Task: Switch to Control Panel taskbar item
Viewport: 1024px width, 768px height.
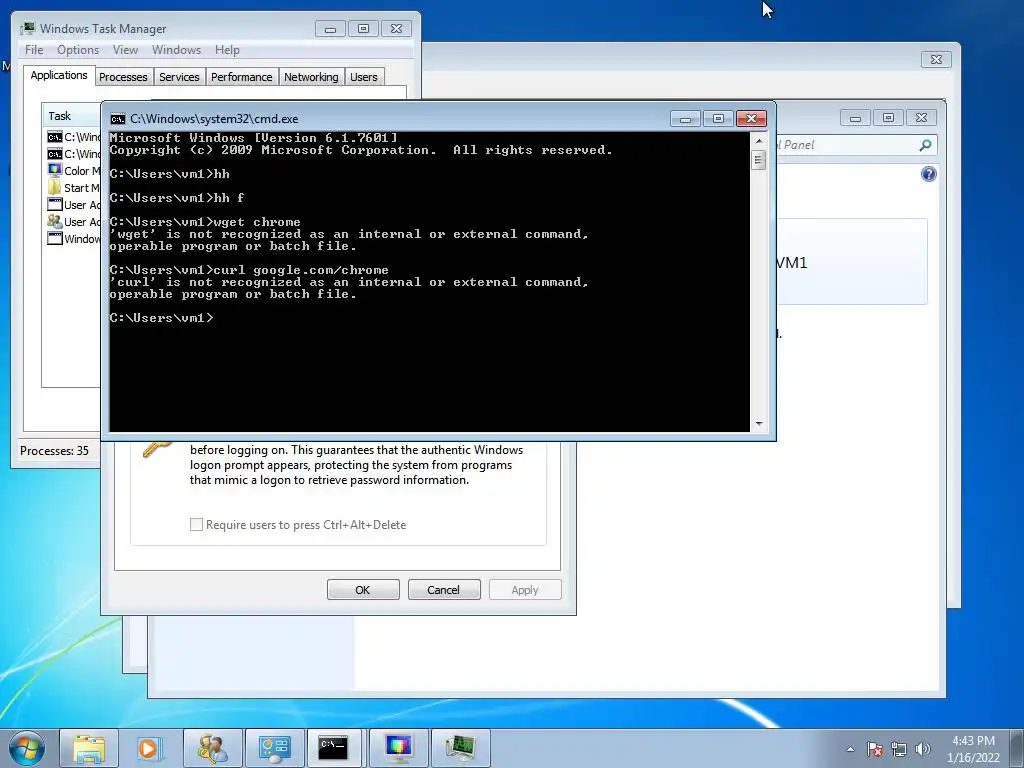Action: [x=274, y=748]
